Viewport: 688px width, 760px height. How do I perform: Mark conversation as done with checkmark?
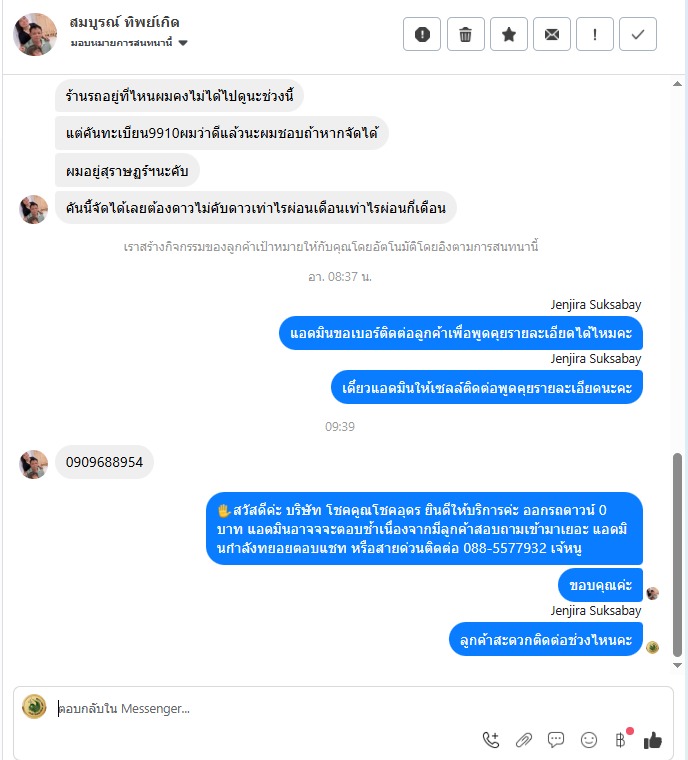click(638, 34)
